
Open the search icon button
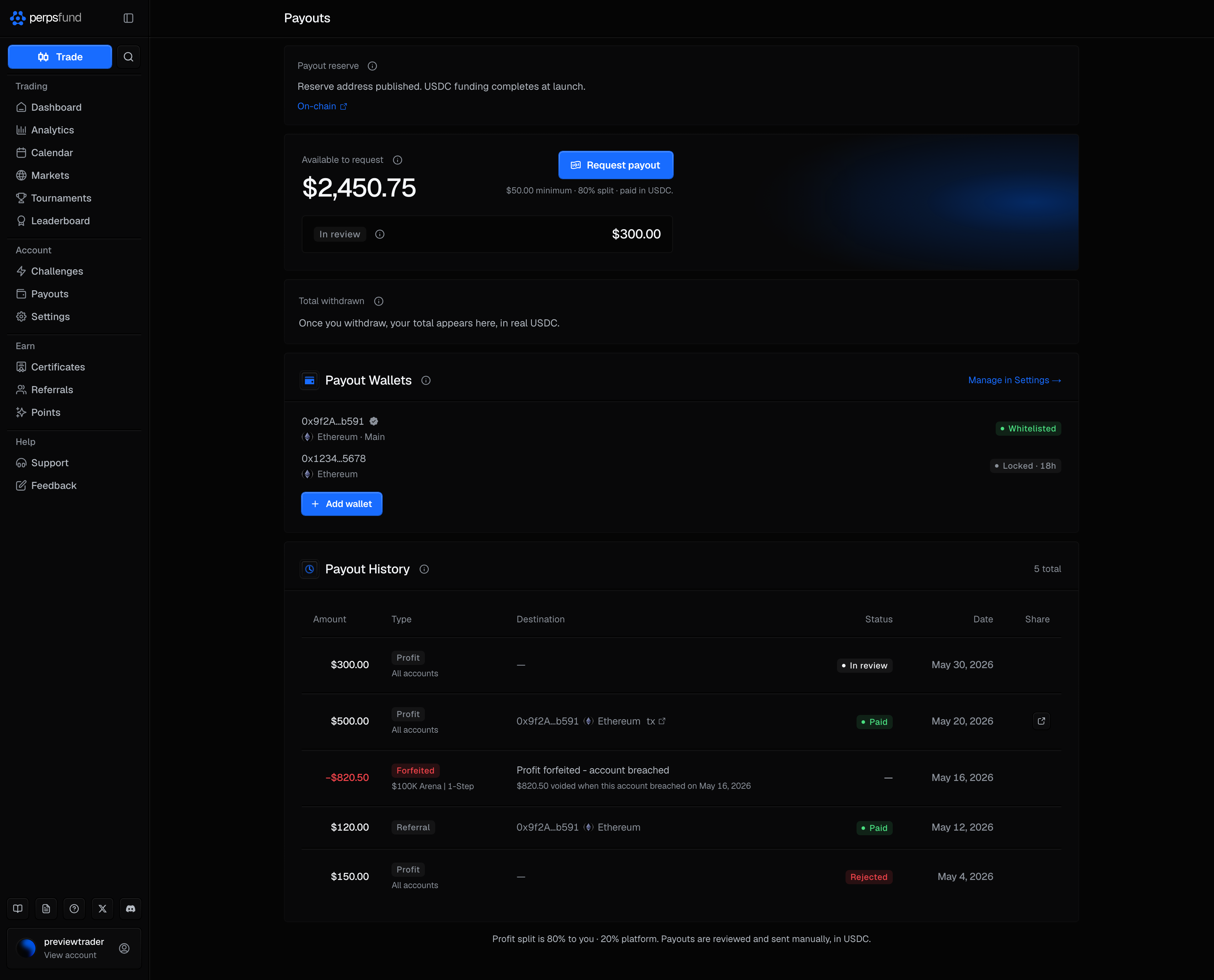[x=128, y=56]
